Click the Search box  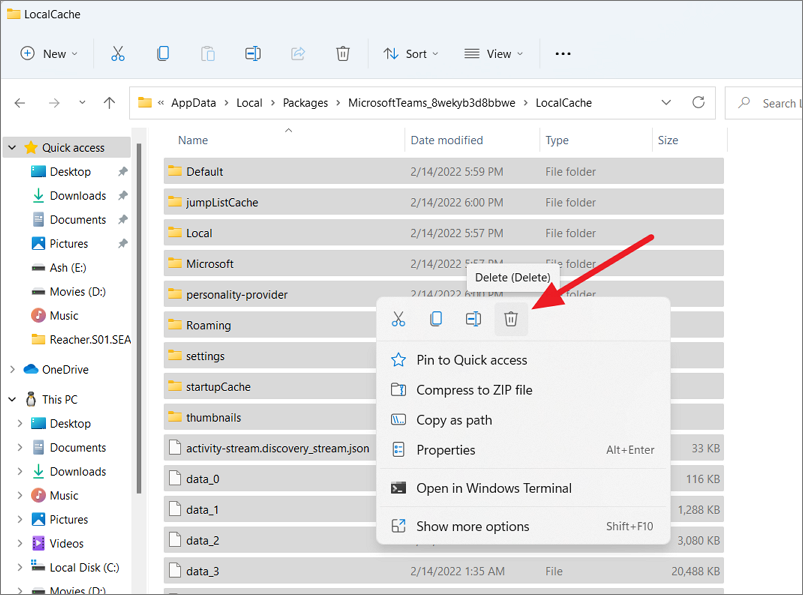[765, 103]
